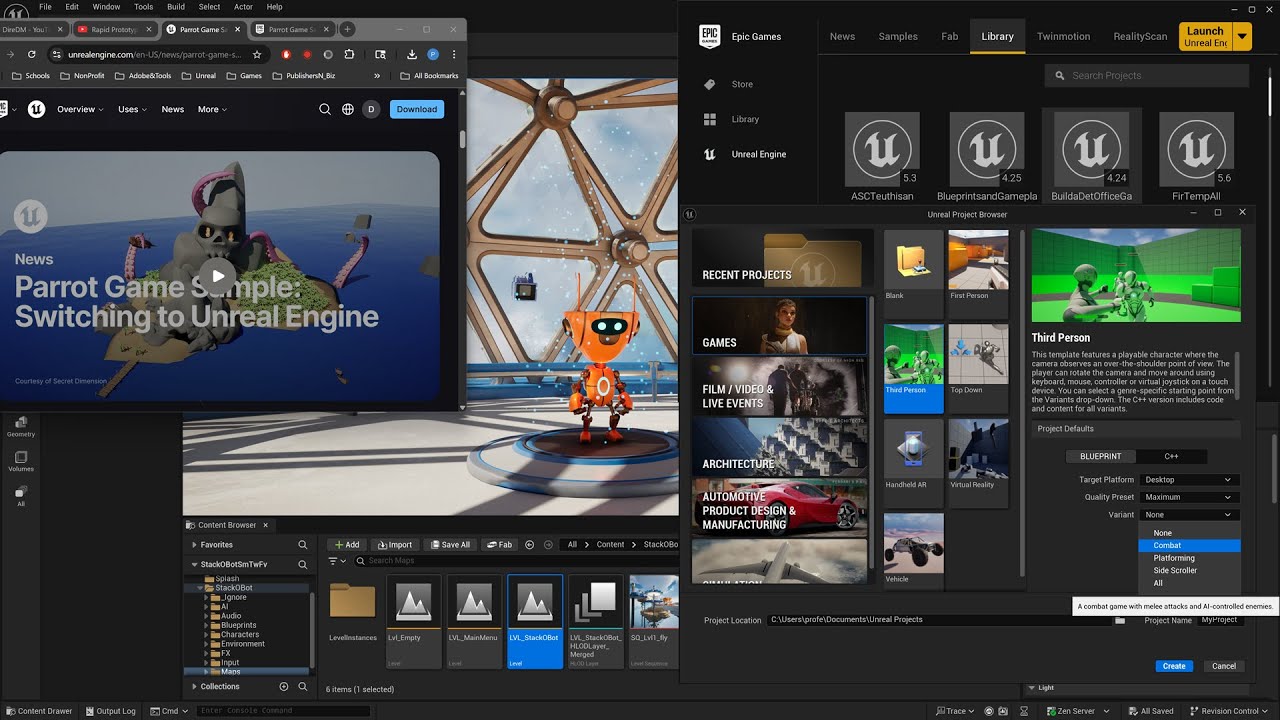Viewport: 1280px width, 720px height.
Task: Click Add in the Content Browser
Action: coord(346,545)
